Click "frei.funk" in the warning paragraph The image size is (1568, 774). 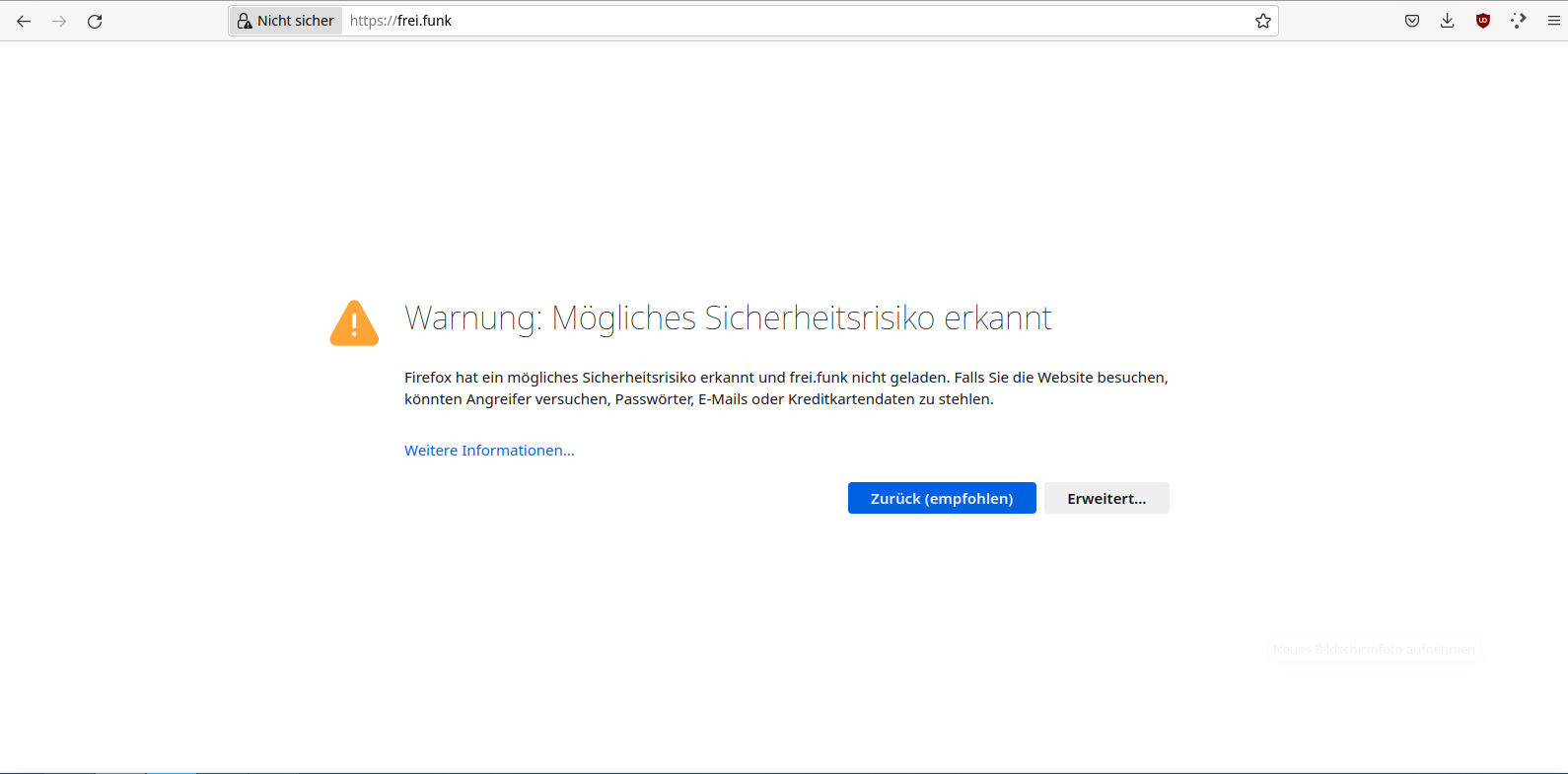point(819,378)
